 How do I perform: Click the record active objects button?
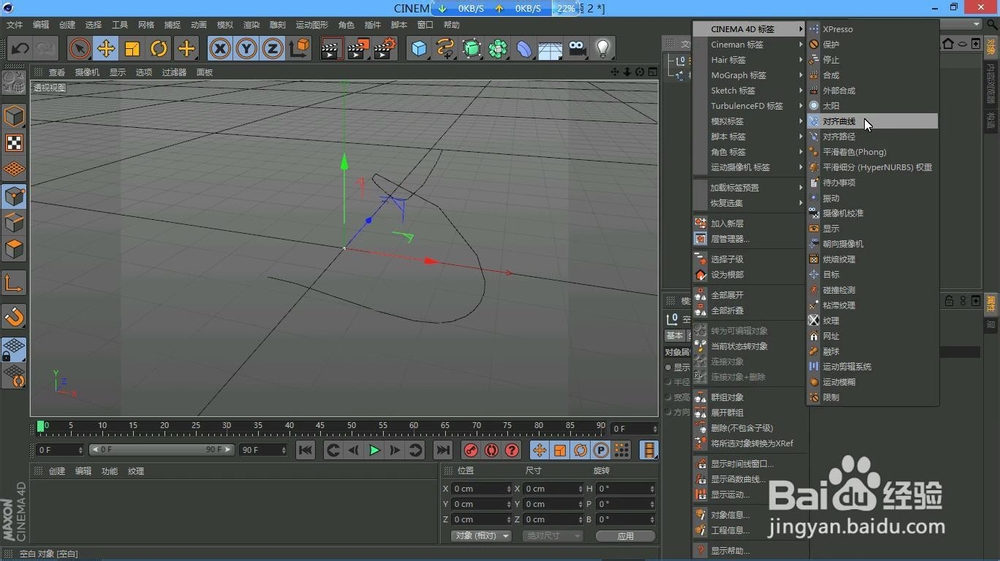coord(471,450)
